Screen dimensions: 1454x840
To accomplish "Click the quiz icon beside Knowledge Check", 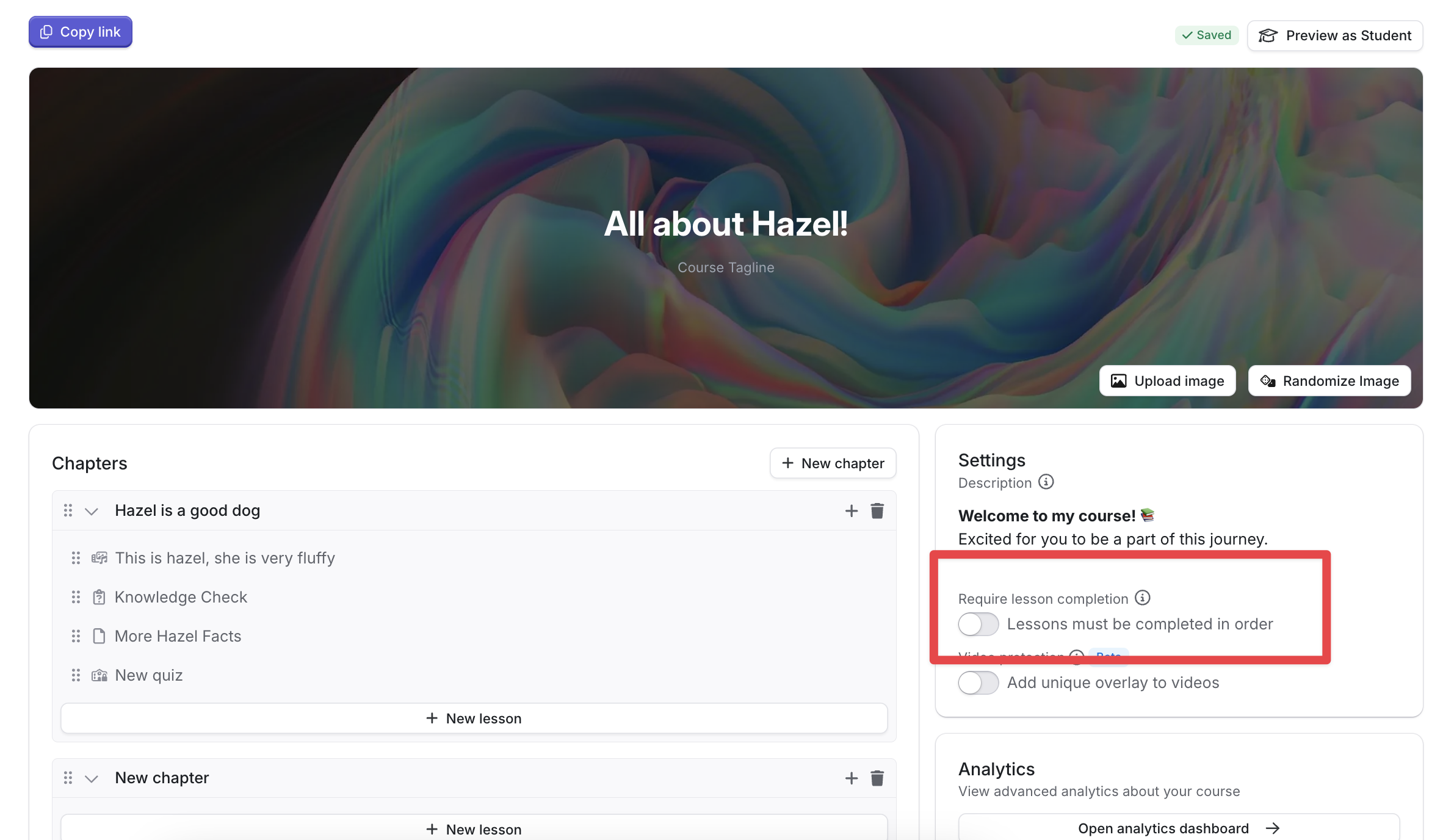I will (x=98, y=596).
